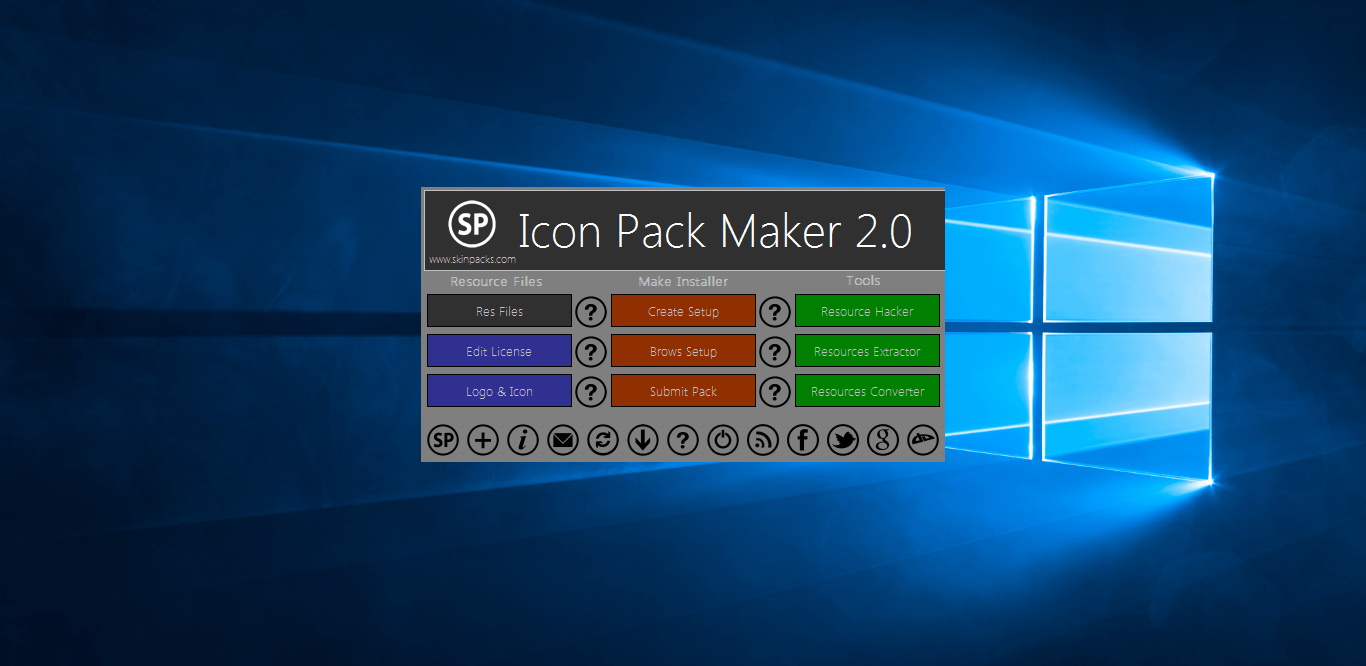Click the info icon in the bottom row
Screen dimensions: 1366x666
[523, 440]
